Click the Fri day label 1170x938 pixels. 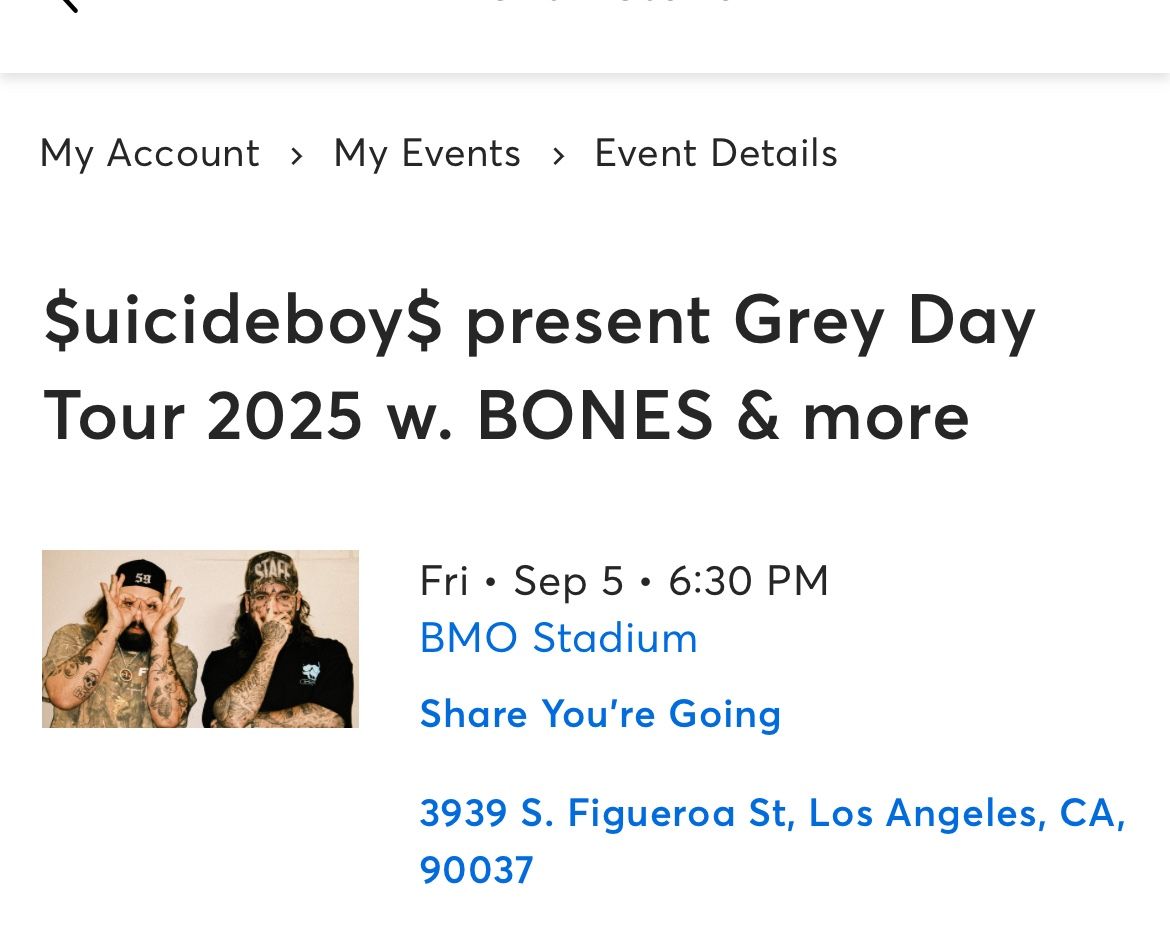click(x=443, y=581)
